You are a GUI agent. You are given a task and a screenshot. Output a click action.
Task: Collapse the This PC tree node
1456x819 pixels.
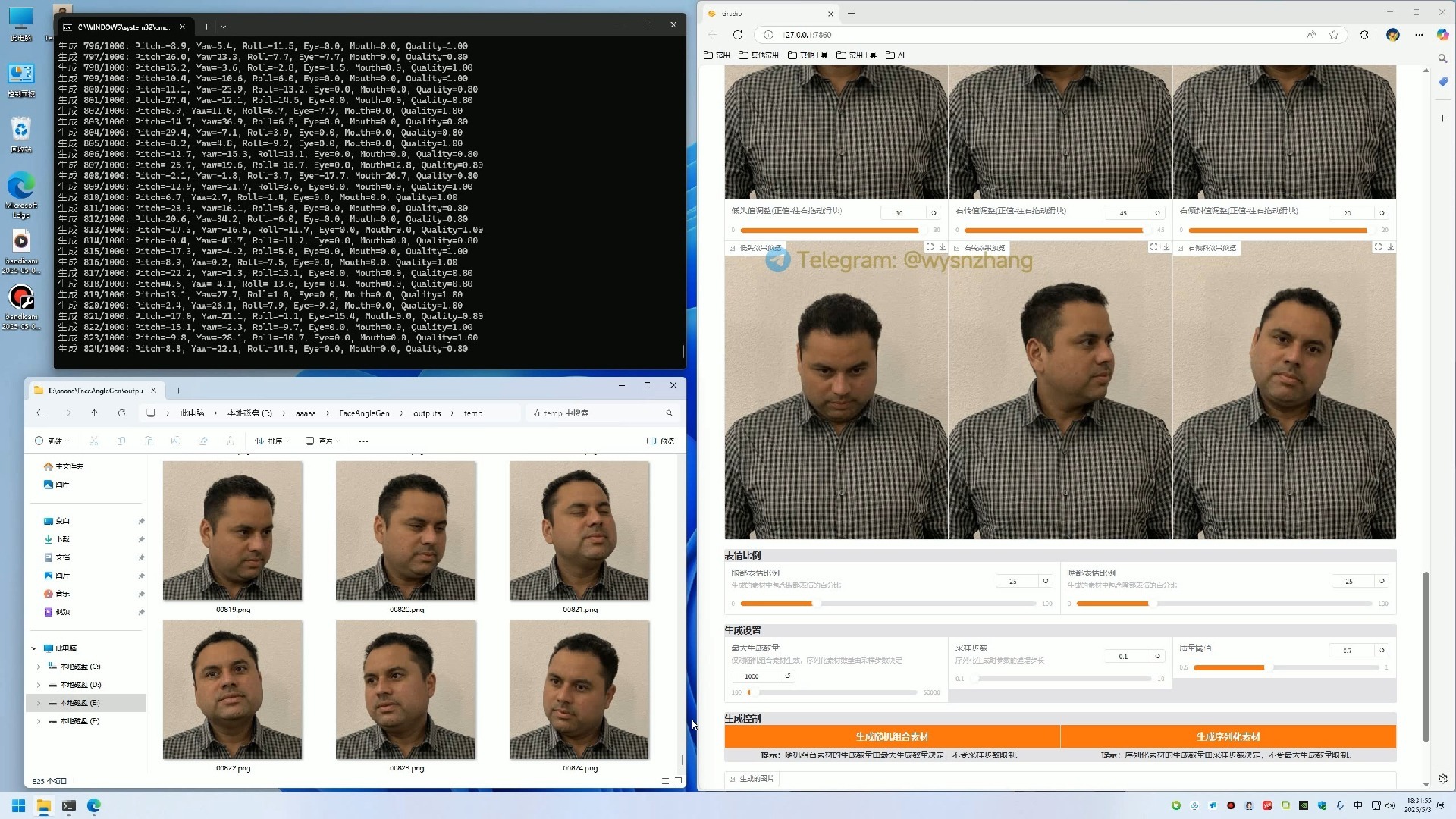[x=33, y=648]
